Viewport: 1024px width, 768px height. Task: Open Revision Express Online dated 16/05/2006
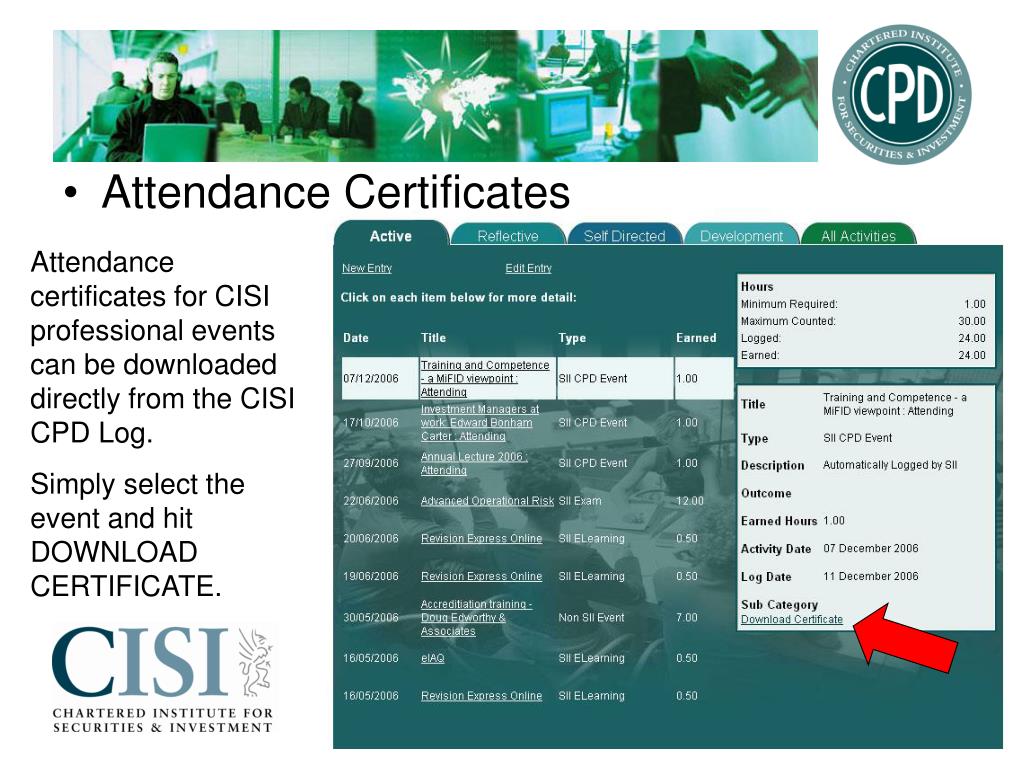481,696
